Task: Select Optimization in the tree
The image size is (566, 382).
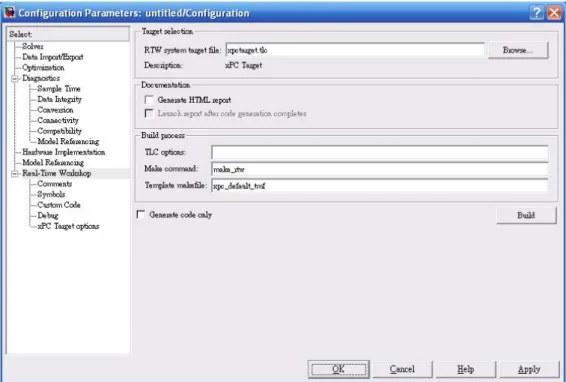Action: pos(43,68)
